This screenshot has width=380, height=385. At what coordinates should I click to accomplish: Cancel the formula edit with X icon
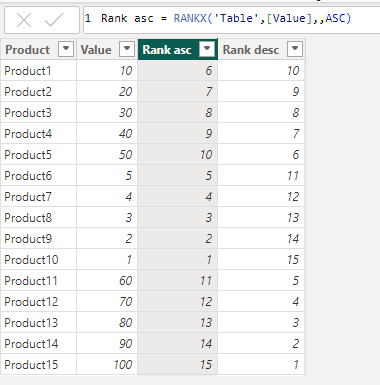24,20
